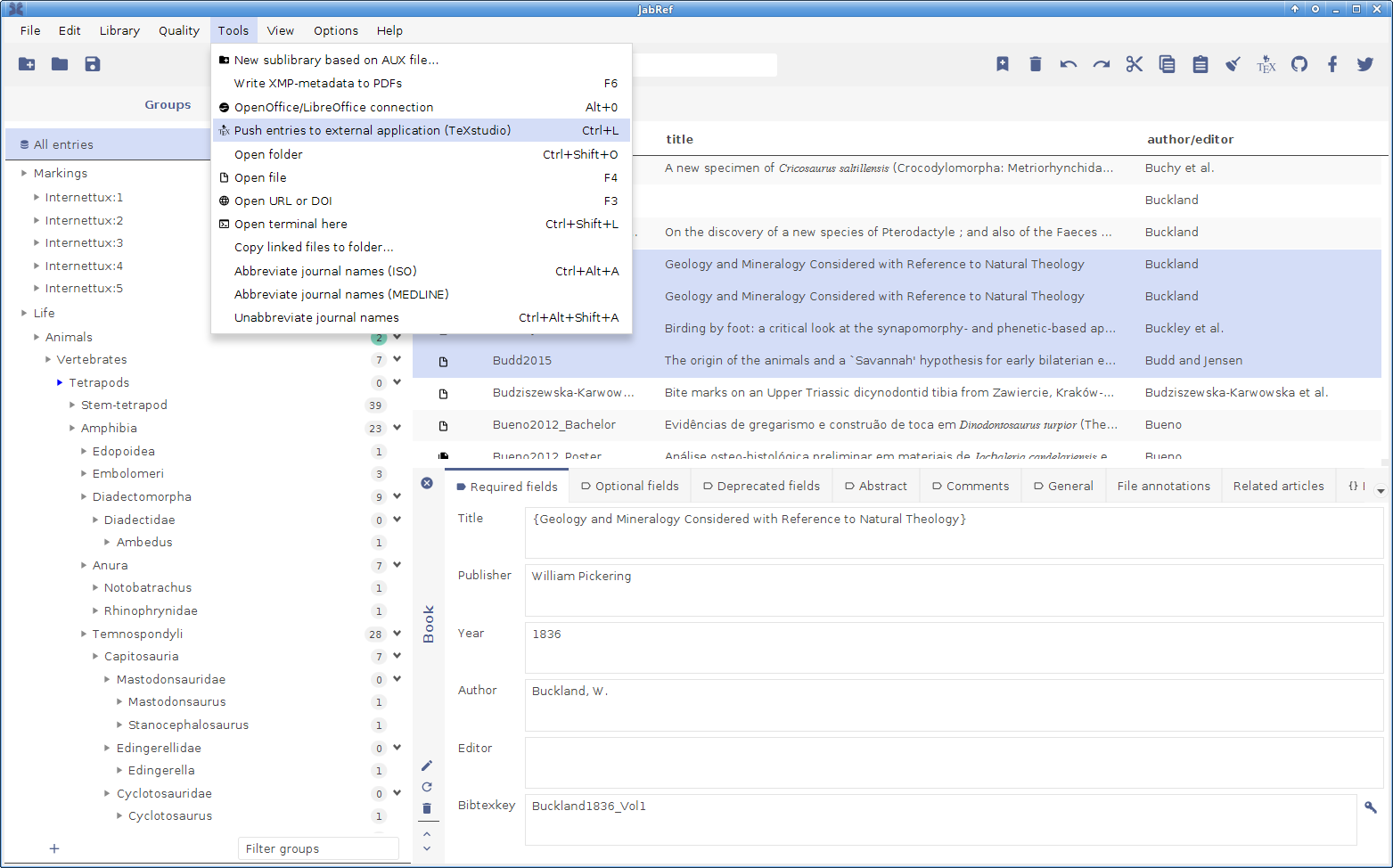The width and height of the screenshot is (1393, 868).
Task: Click the undo arrow icon
Action: pos(1069,64)
